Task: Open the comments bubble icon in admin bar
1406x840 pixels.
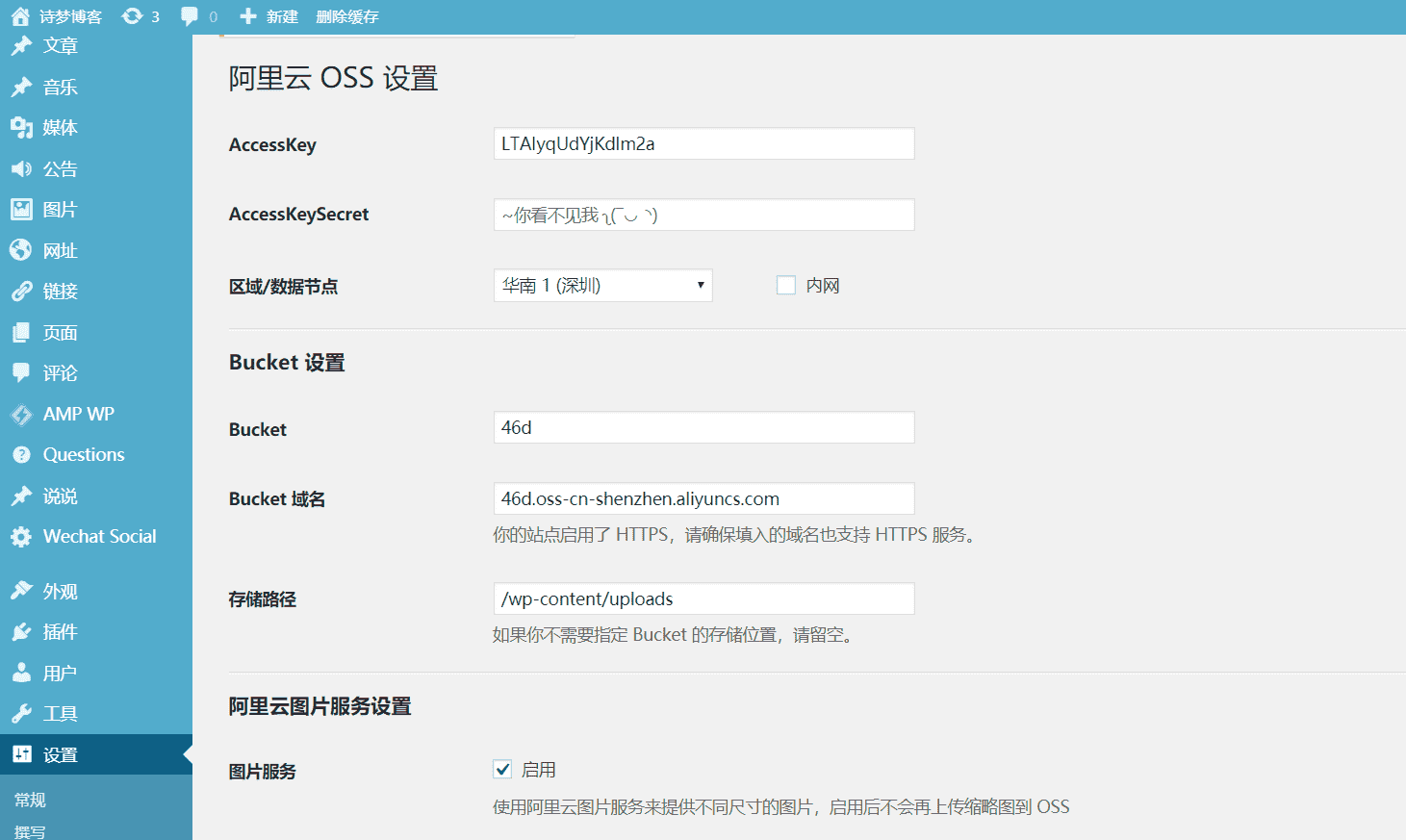Action: pyautogui.click(x=190, y=16)
